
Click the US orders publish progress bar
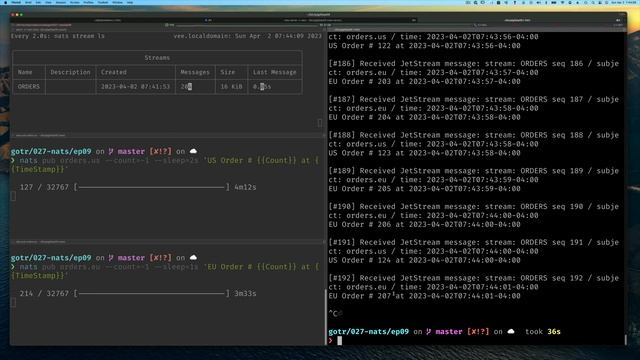point(152,187)
